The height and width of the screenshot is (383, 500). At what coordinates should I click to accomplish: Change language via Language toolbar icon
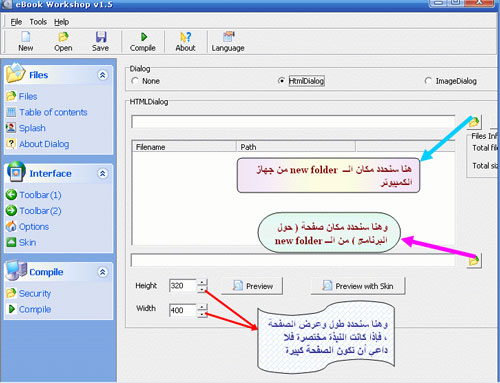pos(229,37)
